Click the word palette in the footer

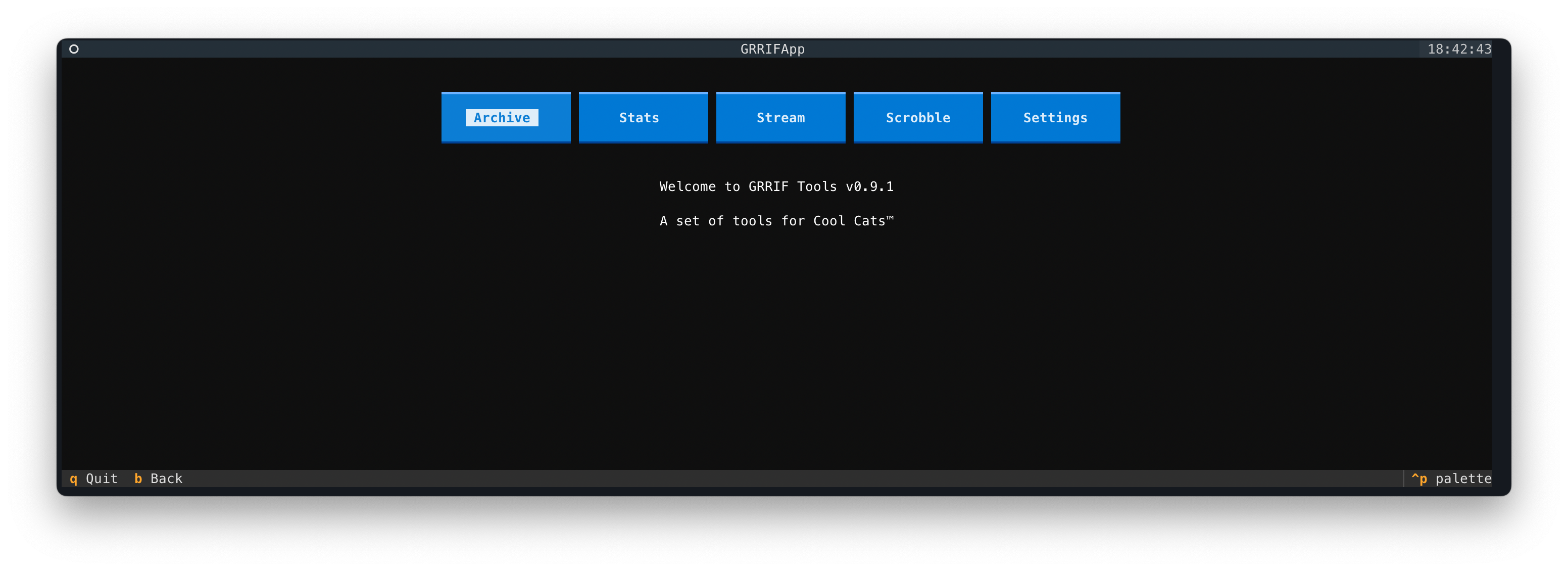point(1463,479)
